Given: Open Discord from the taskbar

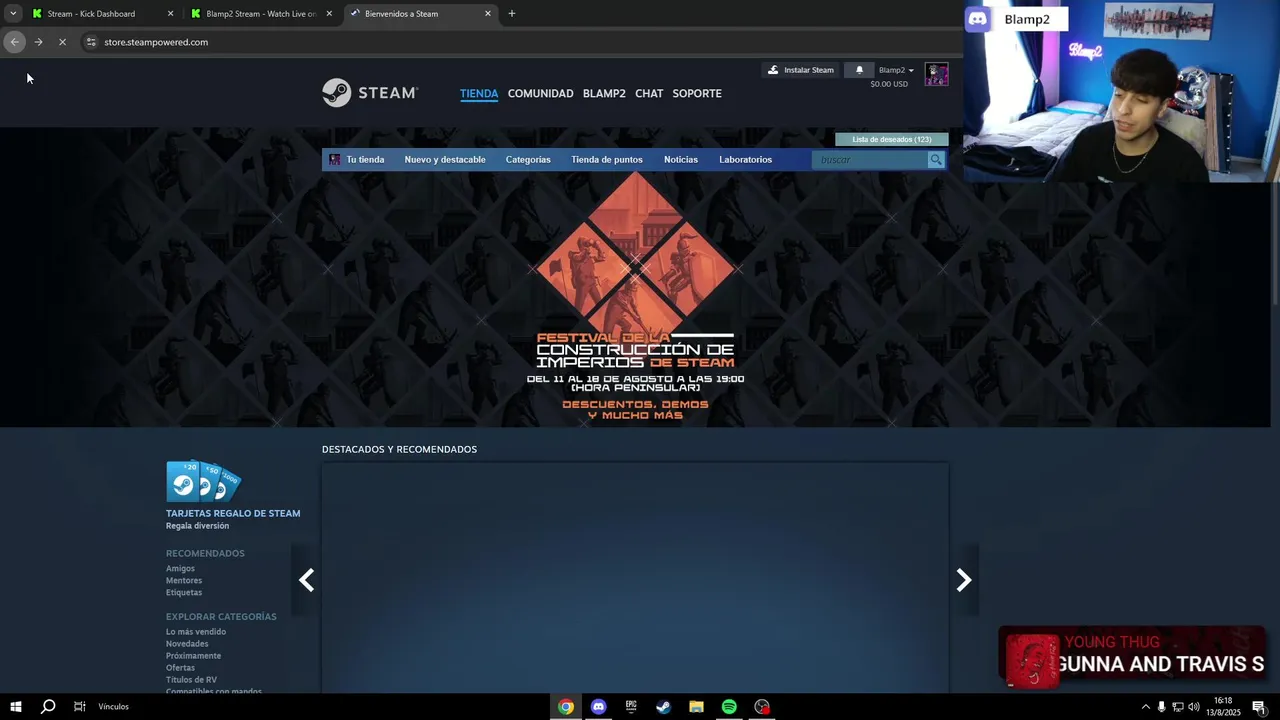Looking at the screenshot, I should [x=598, y=707].
